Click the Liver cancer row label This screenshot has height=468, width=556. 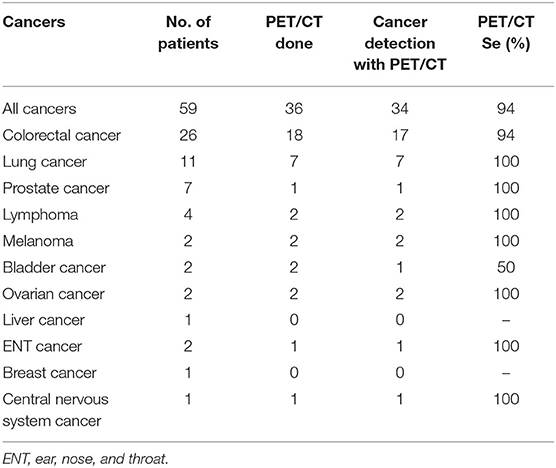pos(44,320)
